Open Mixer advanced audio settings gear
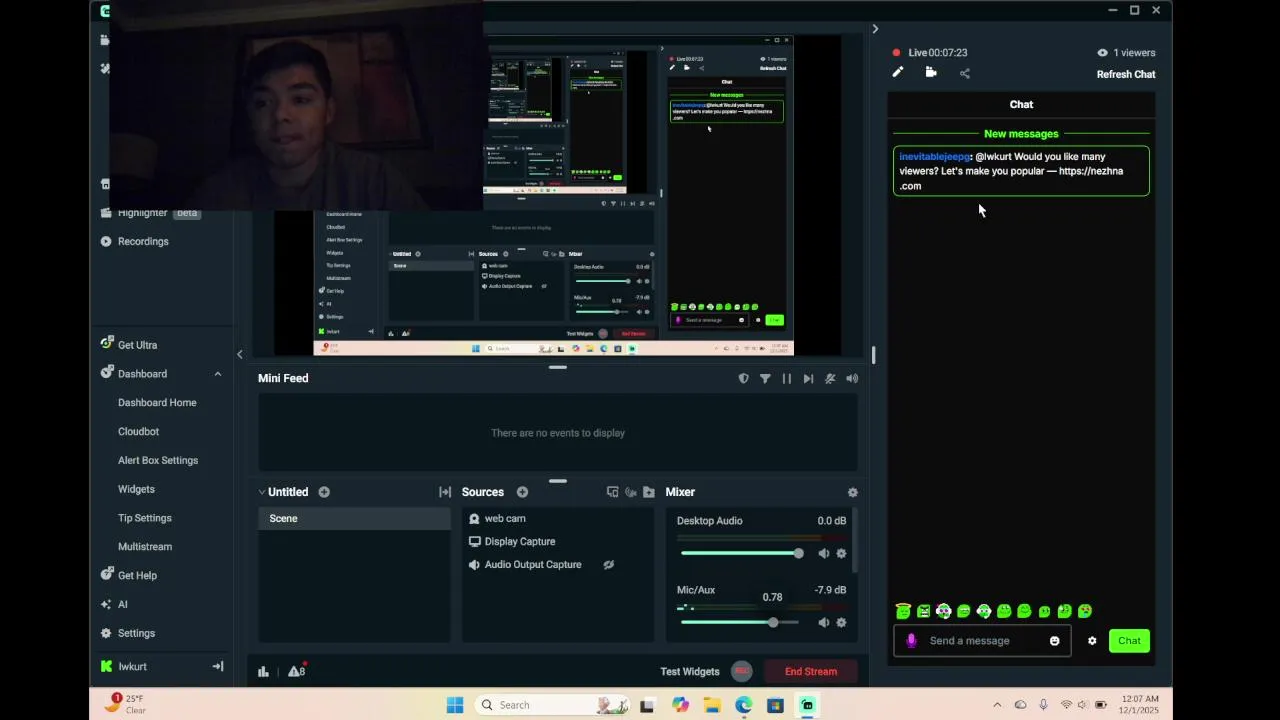The image size is (1280, 720). pyautogui.click(x=852, y=493)
